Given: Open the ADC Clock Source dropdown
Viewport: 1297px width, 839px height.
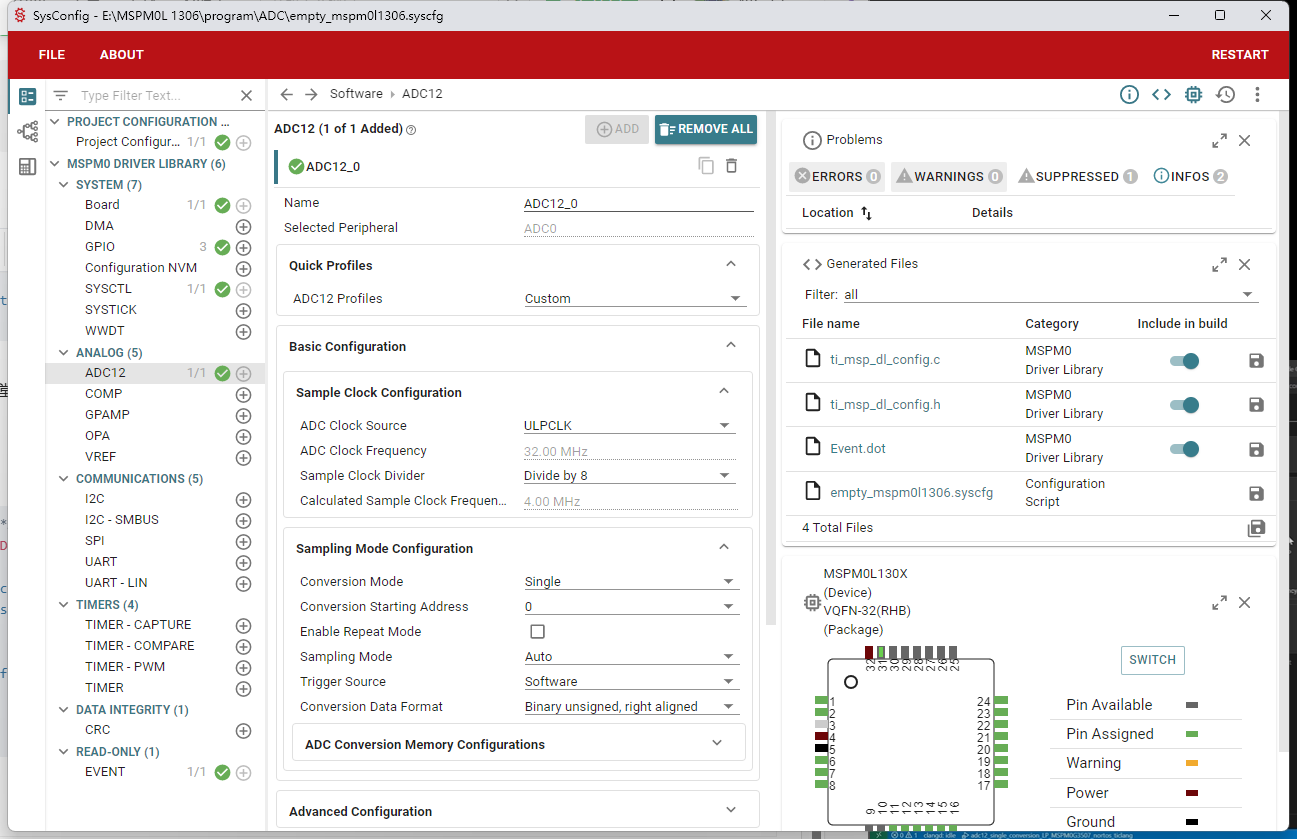Looking at the screenshot, I should (629, 426).
